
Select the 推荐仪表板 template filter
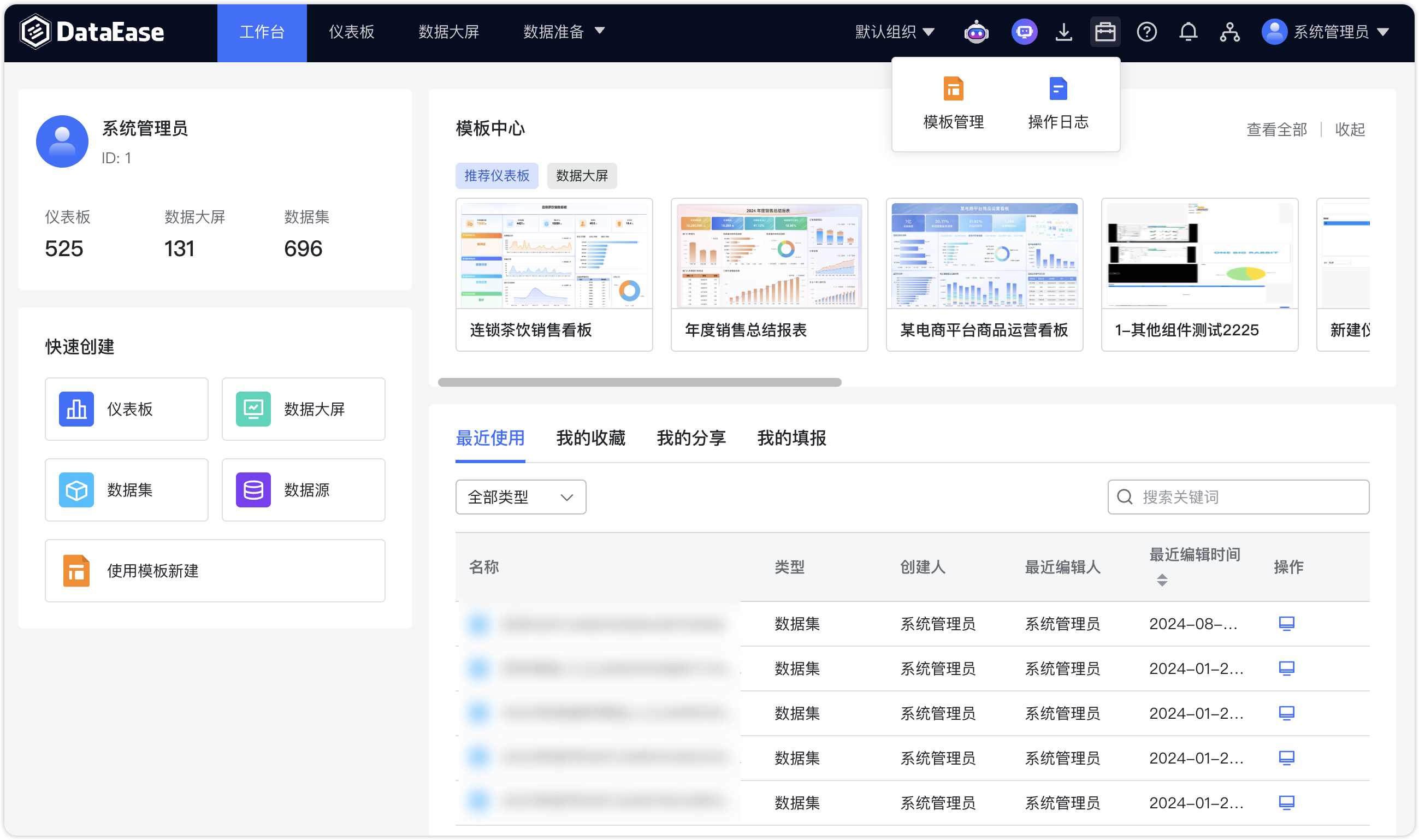coord(496,175)
